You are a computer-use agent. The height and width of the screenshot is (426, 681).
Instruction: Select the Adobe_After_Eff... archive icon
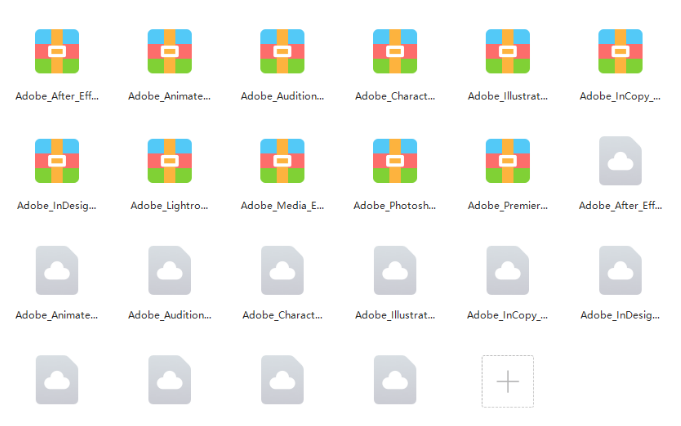click(57, 51)
